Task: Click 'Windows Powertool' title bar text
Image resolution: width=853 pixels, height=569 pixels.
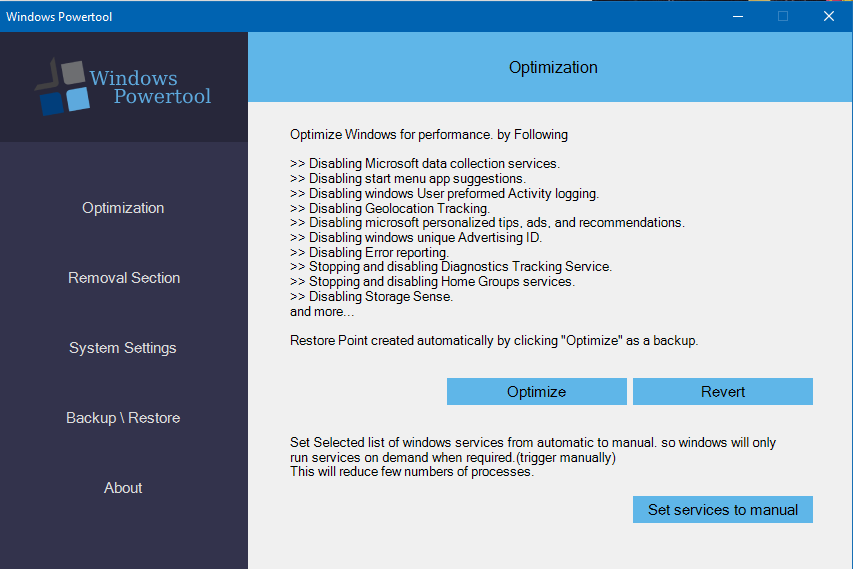Action: click(x=59, y=17)
